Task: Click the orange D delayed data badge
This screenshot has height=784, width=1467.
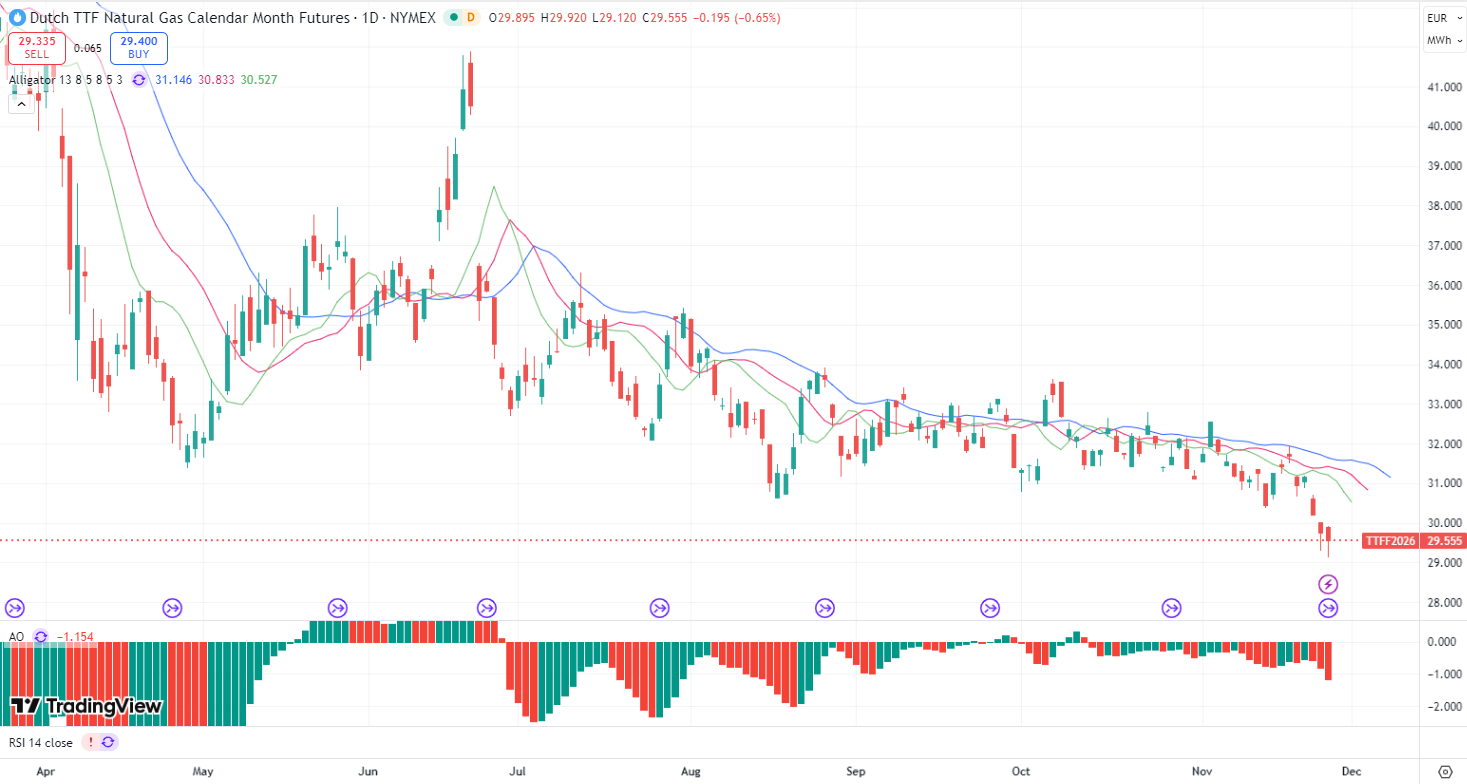Action: coord(472,18)
